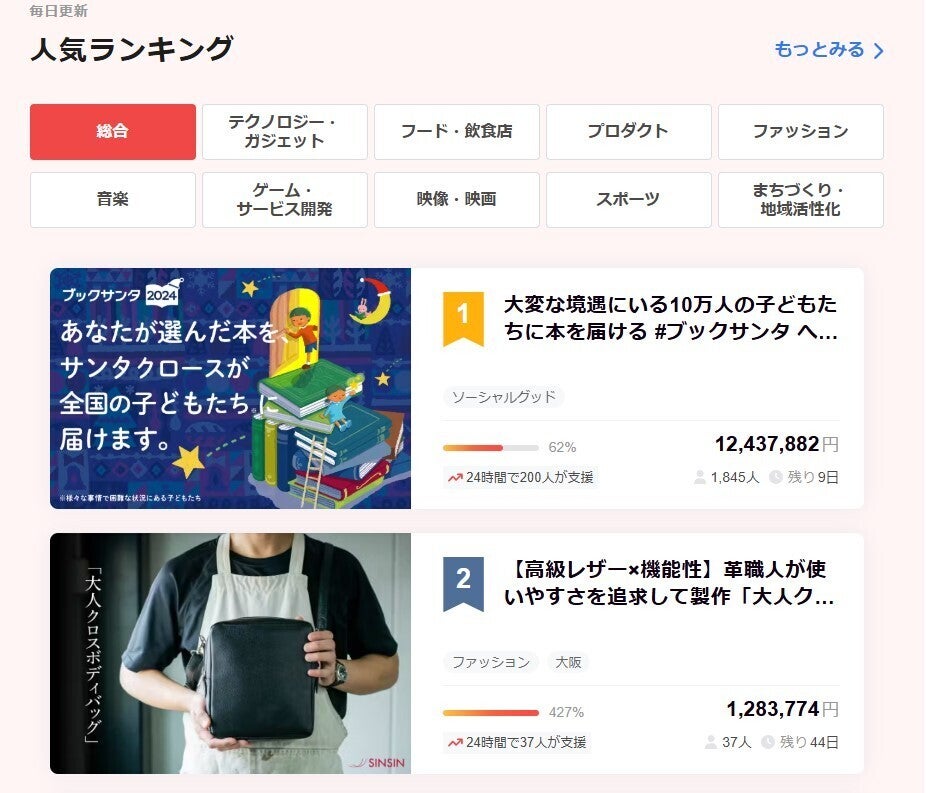The image size is (926, 793).
Task: Click the trending arrow icon beside 24時間で200人が支援
Action: 455,477
